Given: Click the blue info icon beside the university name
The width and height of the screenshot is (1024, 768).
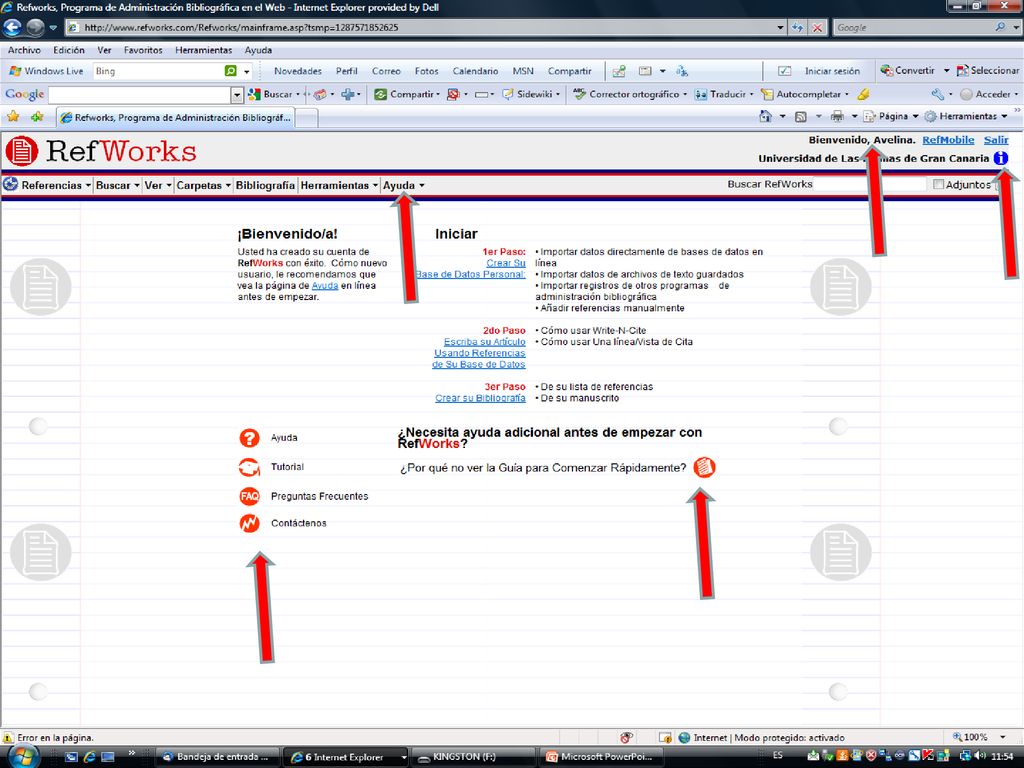Looking at the screenshot, I should pyautogui.click(x=1000, y=158).
